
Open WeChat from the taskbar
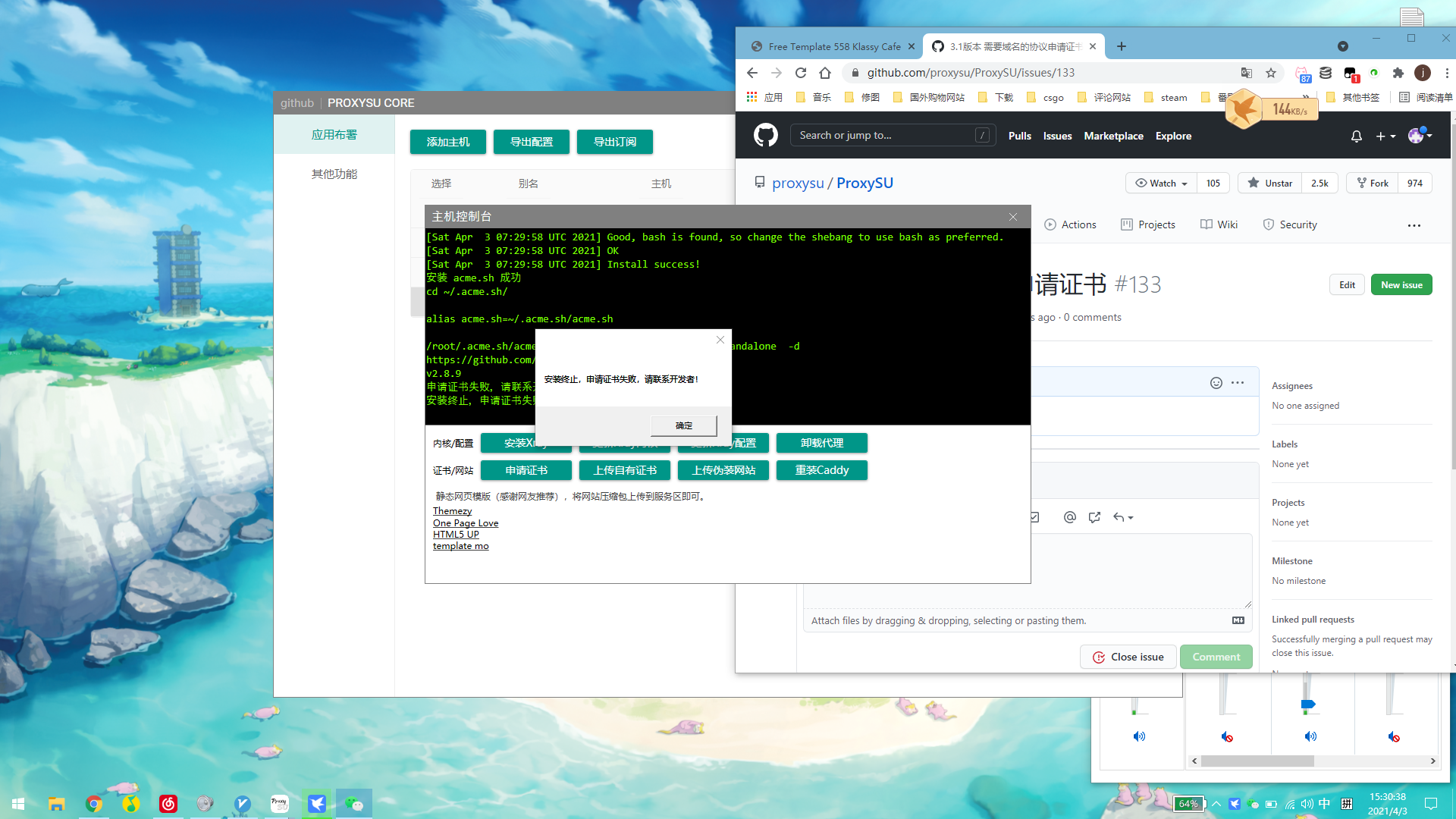click(354, 803)
